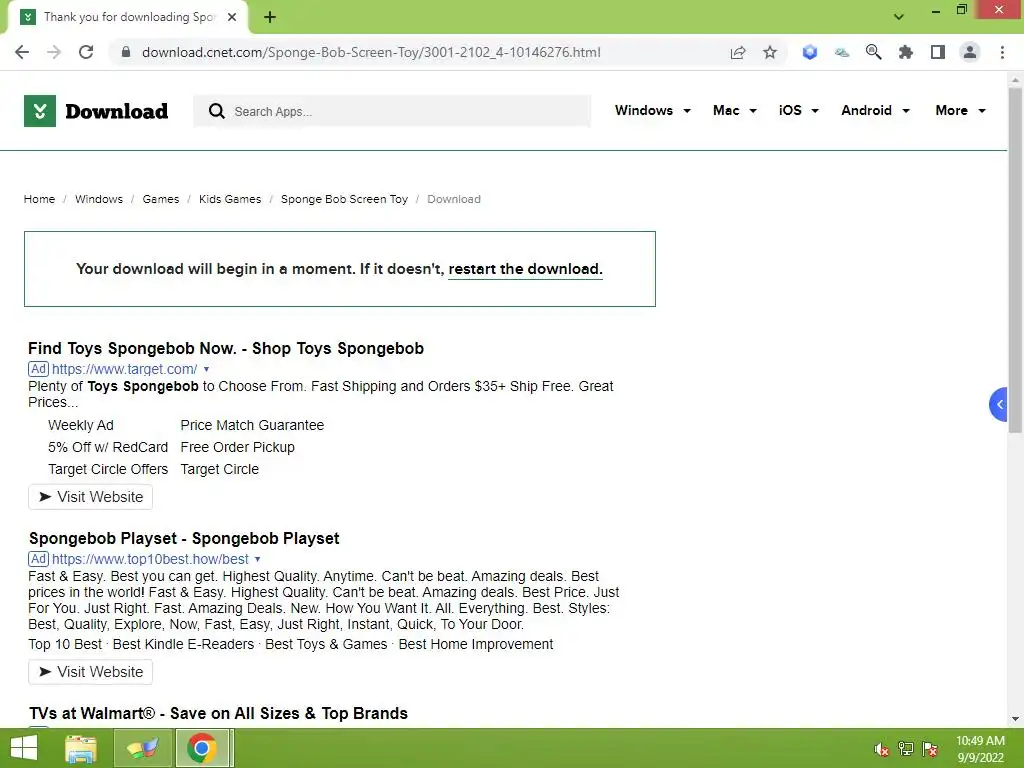Open the Action Center flag icon
This screenshot has height=768, width=1024.
930,749
